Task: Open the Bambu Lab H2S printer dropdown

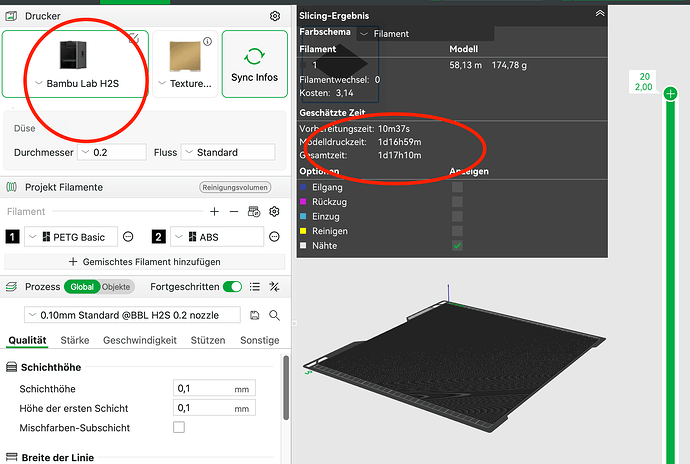Action: (x=77, y=84)
